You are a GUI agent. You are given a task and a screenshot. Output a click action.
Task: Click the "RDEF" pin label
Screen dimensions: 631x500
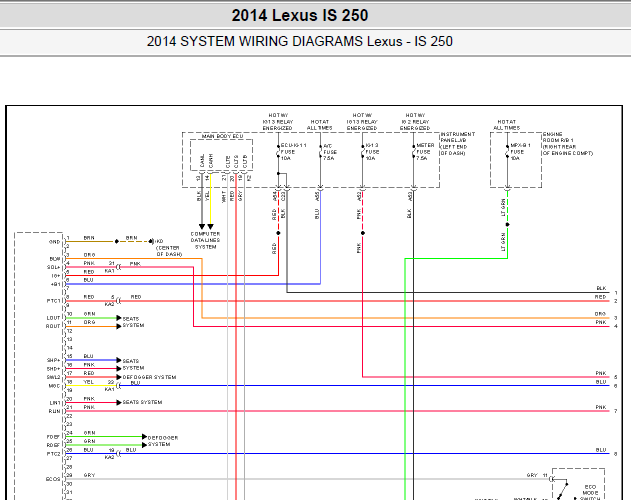53,445
